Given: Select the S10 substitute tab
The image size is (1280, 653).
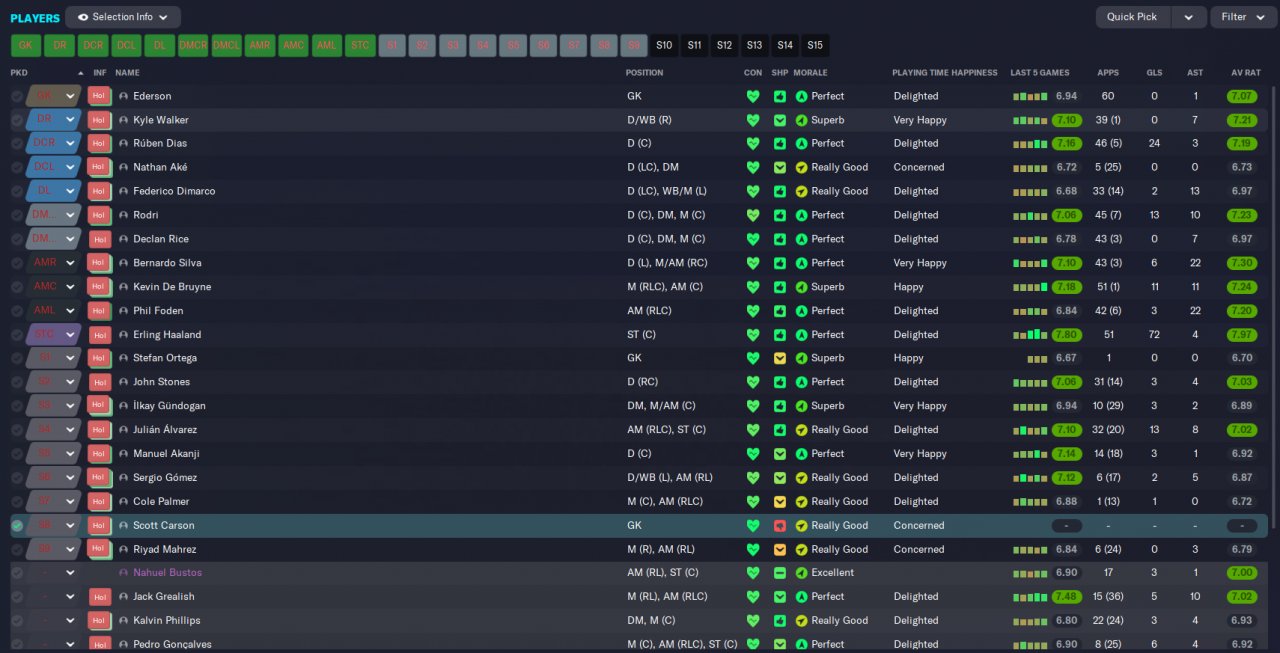Looking at the screenshot, I should pyautogui.click(x=664, y=45).
